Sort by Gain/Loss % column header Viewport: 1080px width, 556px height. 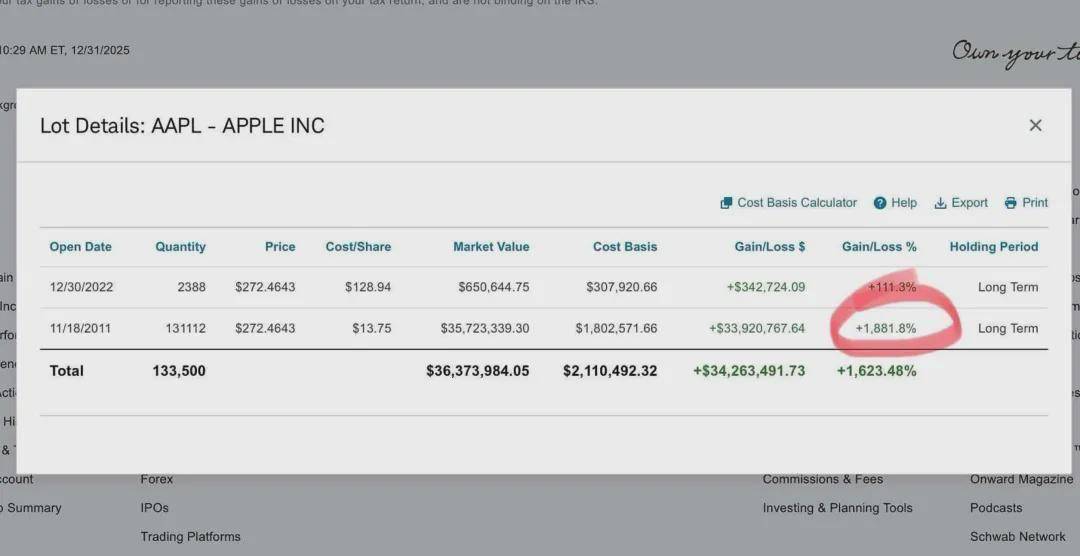coord(879,247)
